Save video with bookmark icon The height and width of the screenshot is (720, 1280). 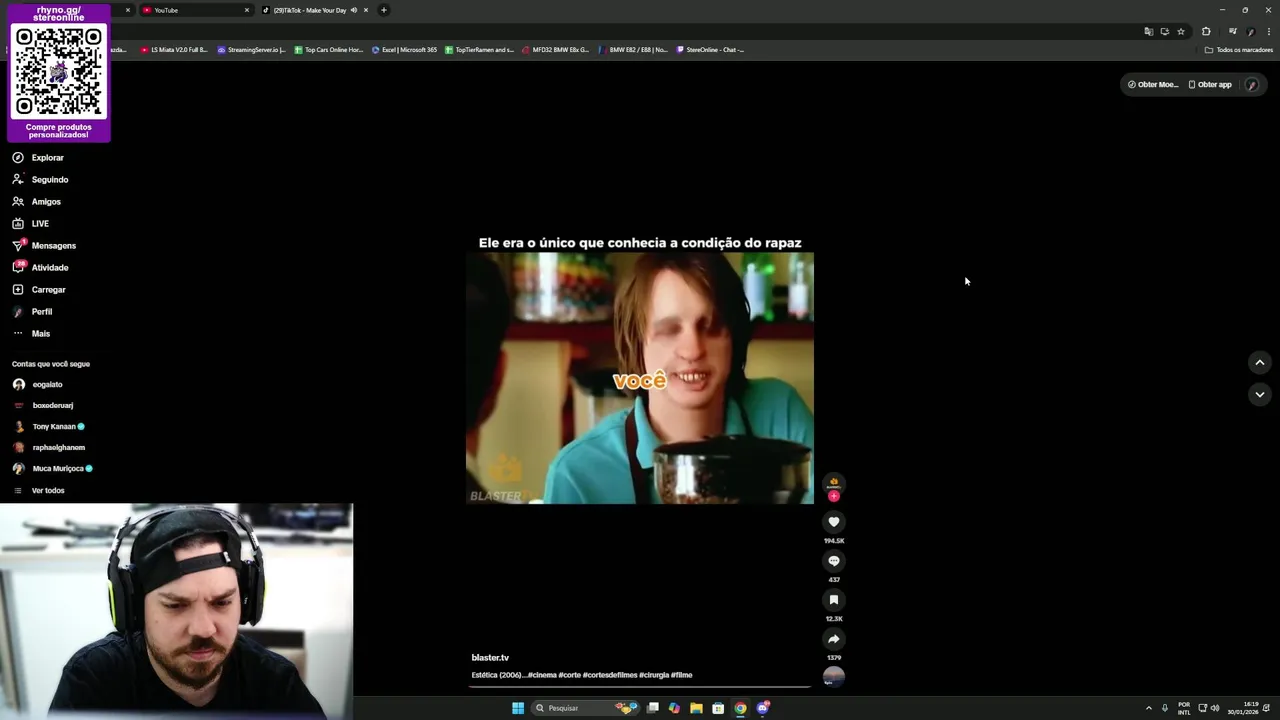(834, 600)
